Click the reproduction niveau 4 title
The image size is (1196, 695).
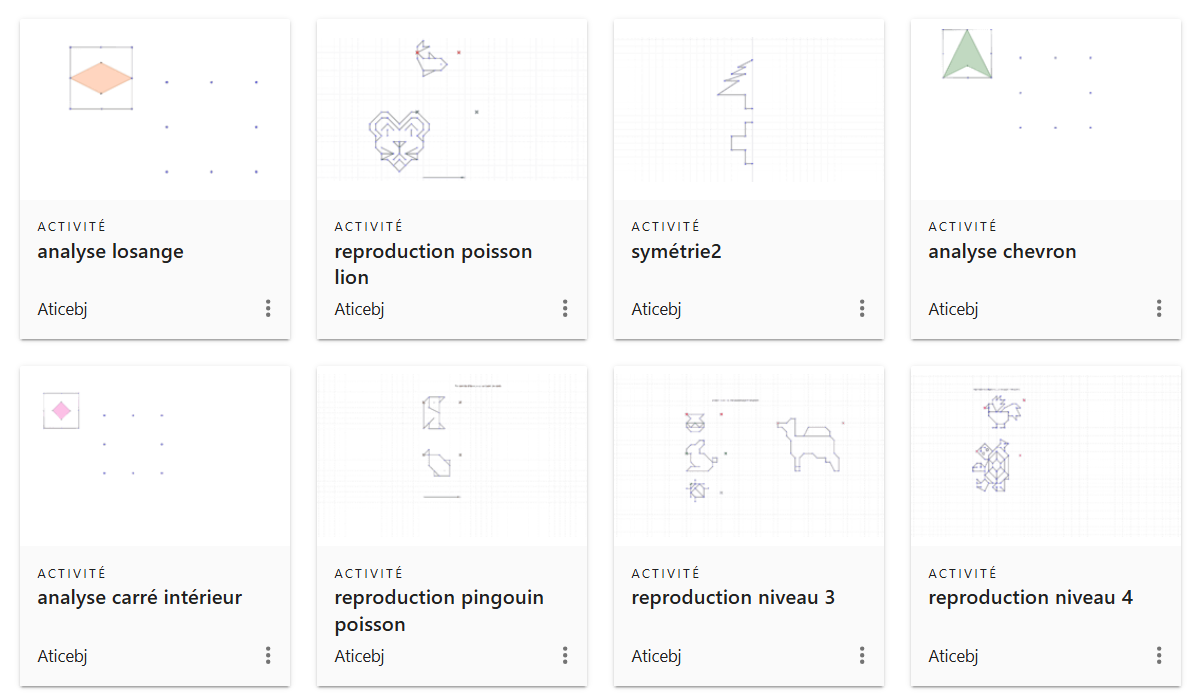1030,598
